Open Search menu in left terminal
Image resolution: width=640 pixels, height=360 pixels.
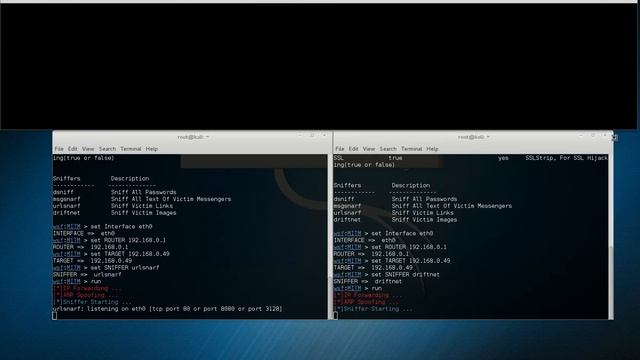[107, 149]
